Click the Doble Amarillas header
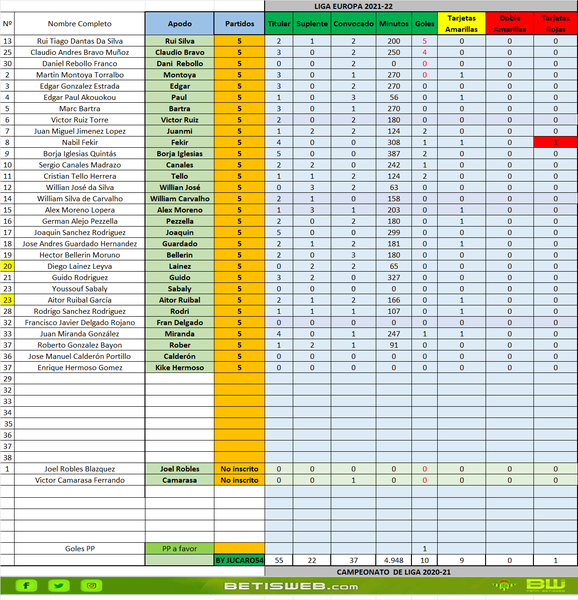This screenshot has height=600, width=578. (510, 23)
